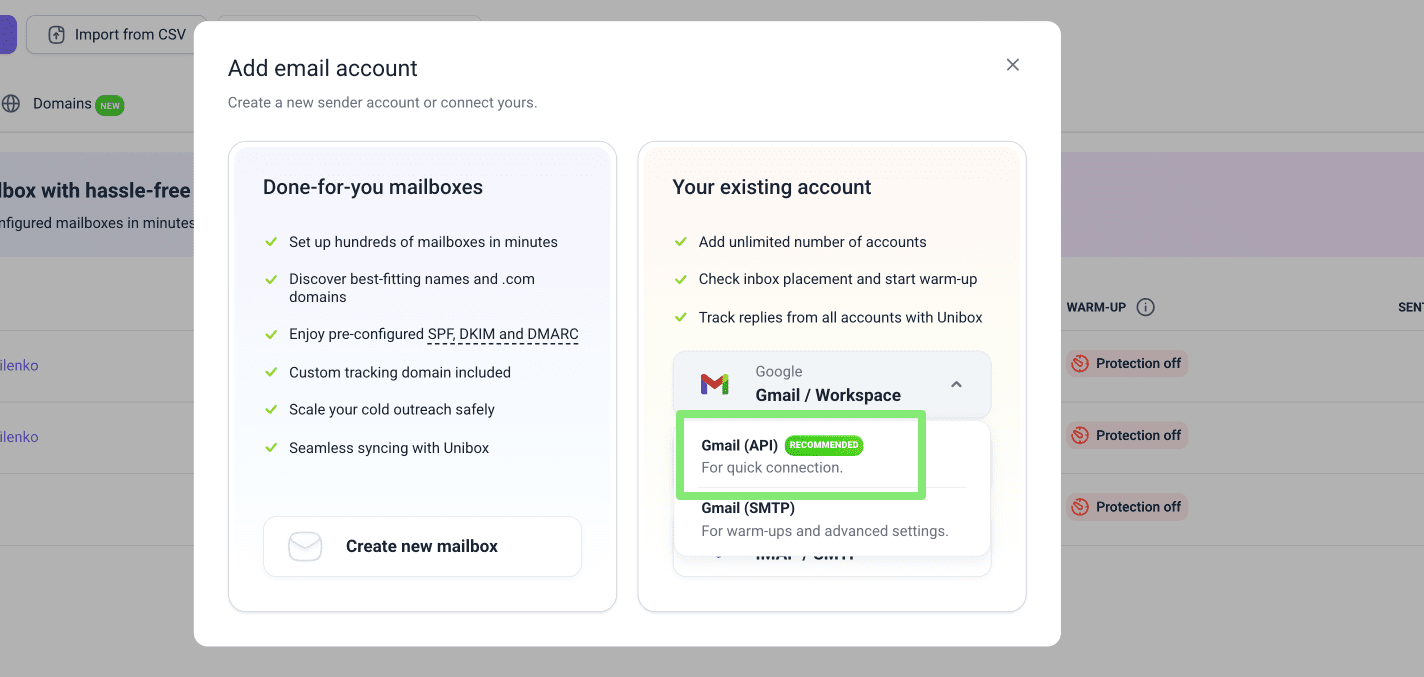Click the chevron on the Gmail / Workspace selector
This screenshot has height=677, width=1424.
(956, 384)
